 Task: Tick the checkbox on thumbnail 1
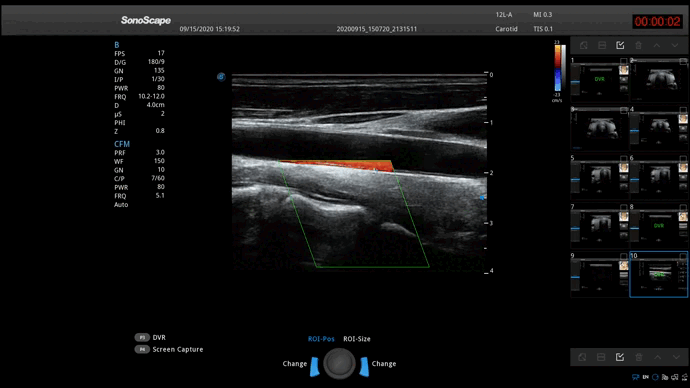[x=624, y=61]
